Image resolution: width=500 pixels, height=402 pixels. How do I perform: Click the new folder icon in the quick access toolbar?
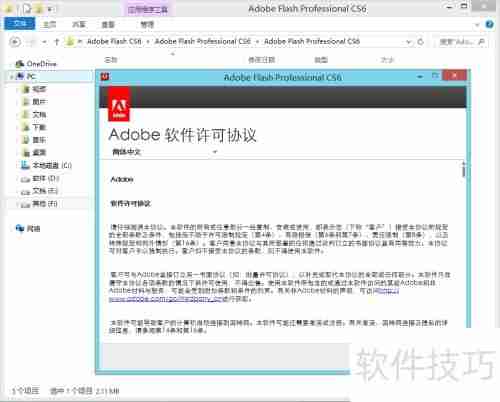[39, 9]
